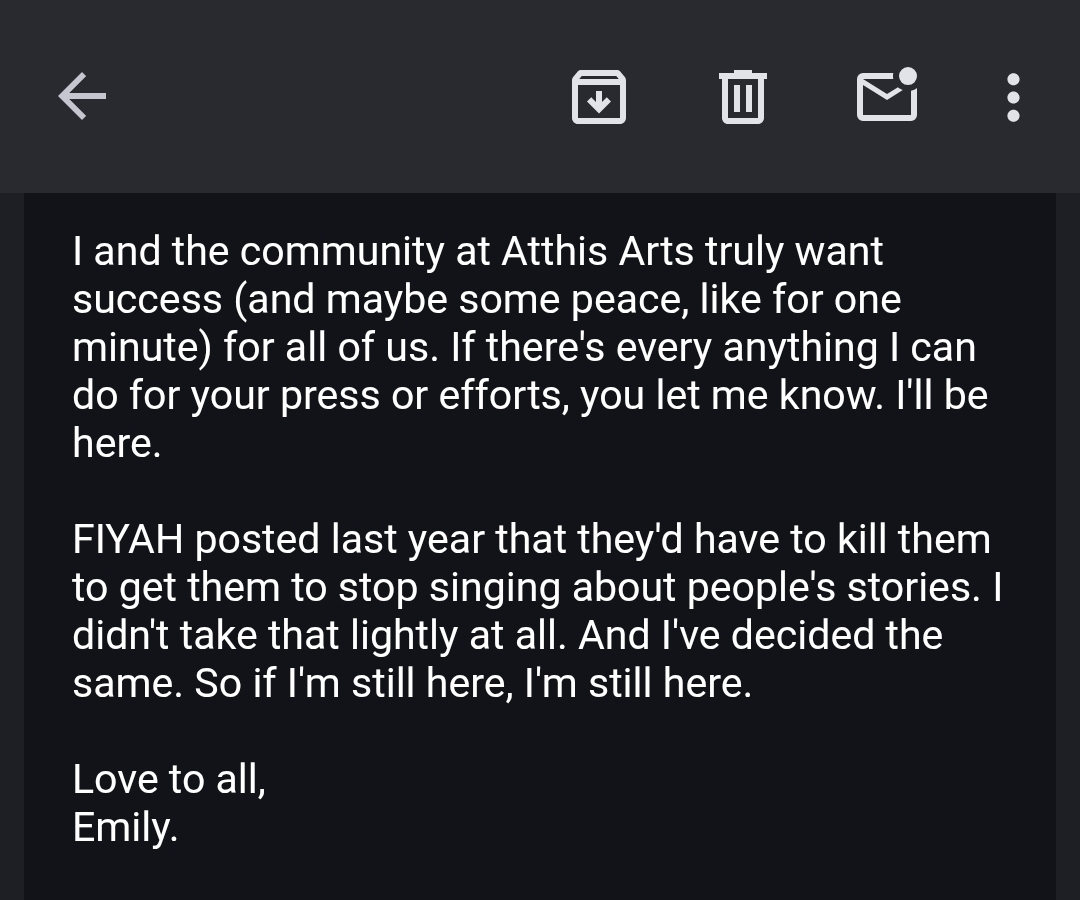Tap the word "FIYAH" in the message
This screenshot has height=900, width=1080.
(x=127, y=540)
